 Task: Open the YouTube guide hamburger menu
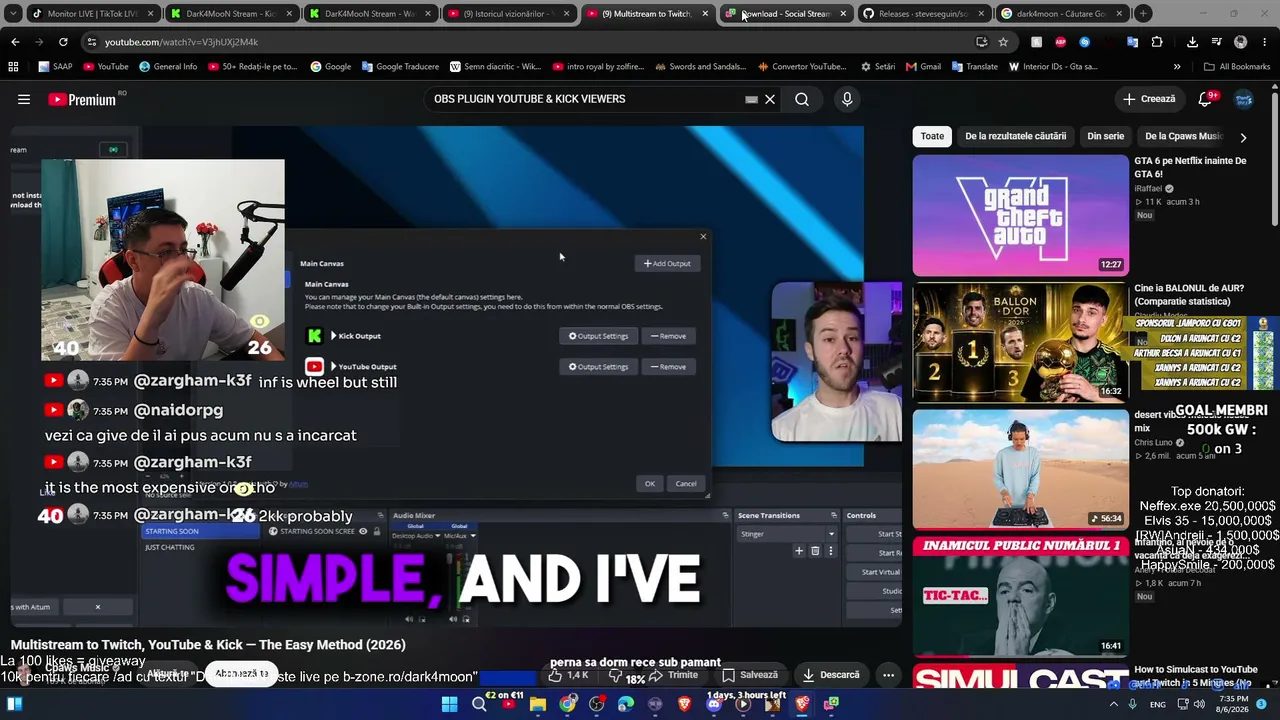click(24, 99)
